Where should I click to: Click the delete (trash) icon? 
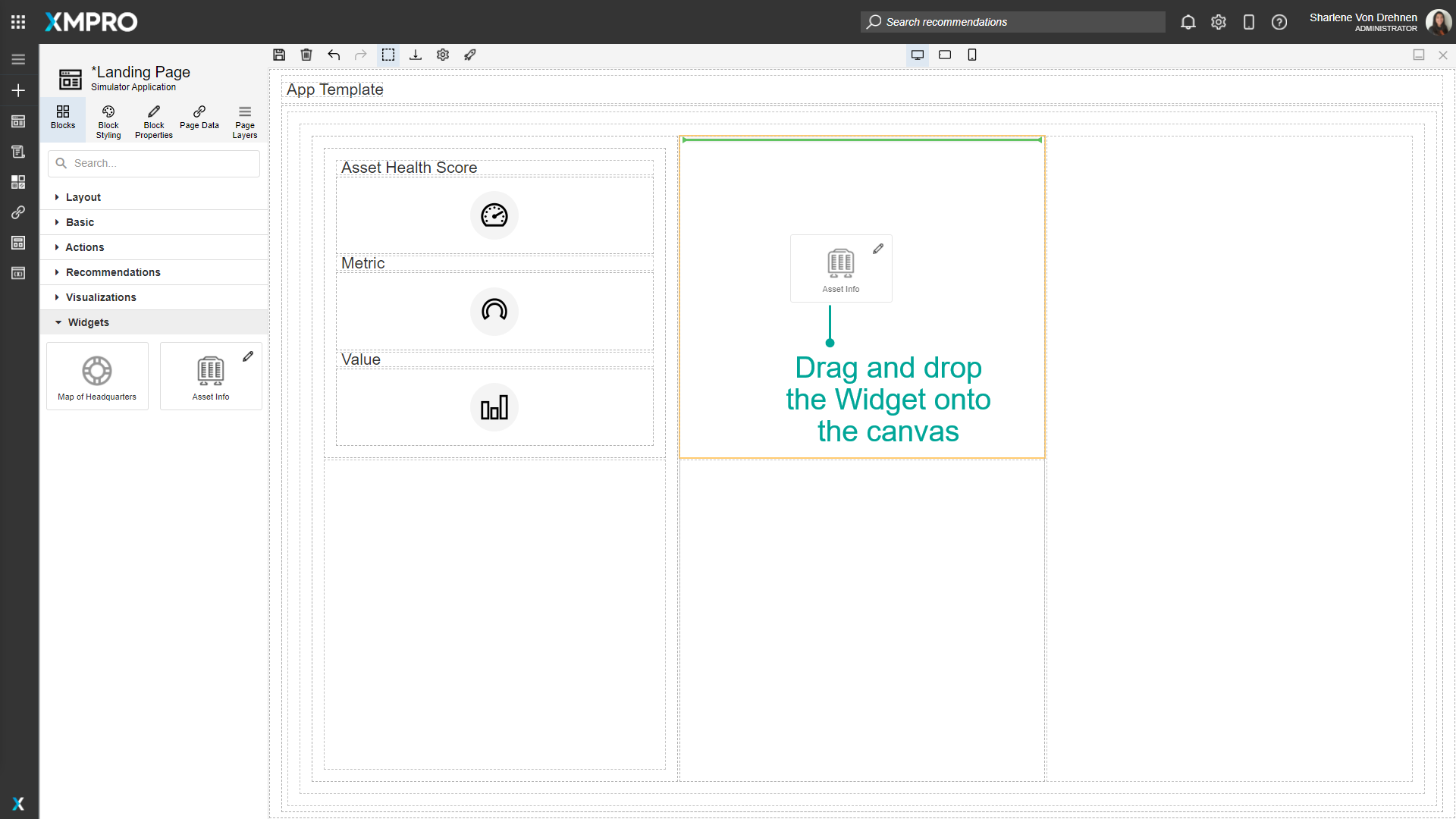(306, 55)
